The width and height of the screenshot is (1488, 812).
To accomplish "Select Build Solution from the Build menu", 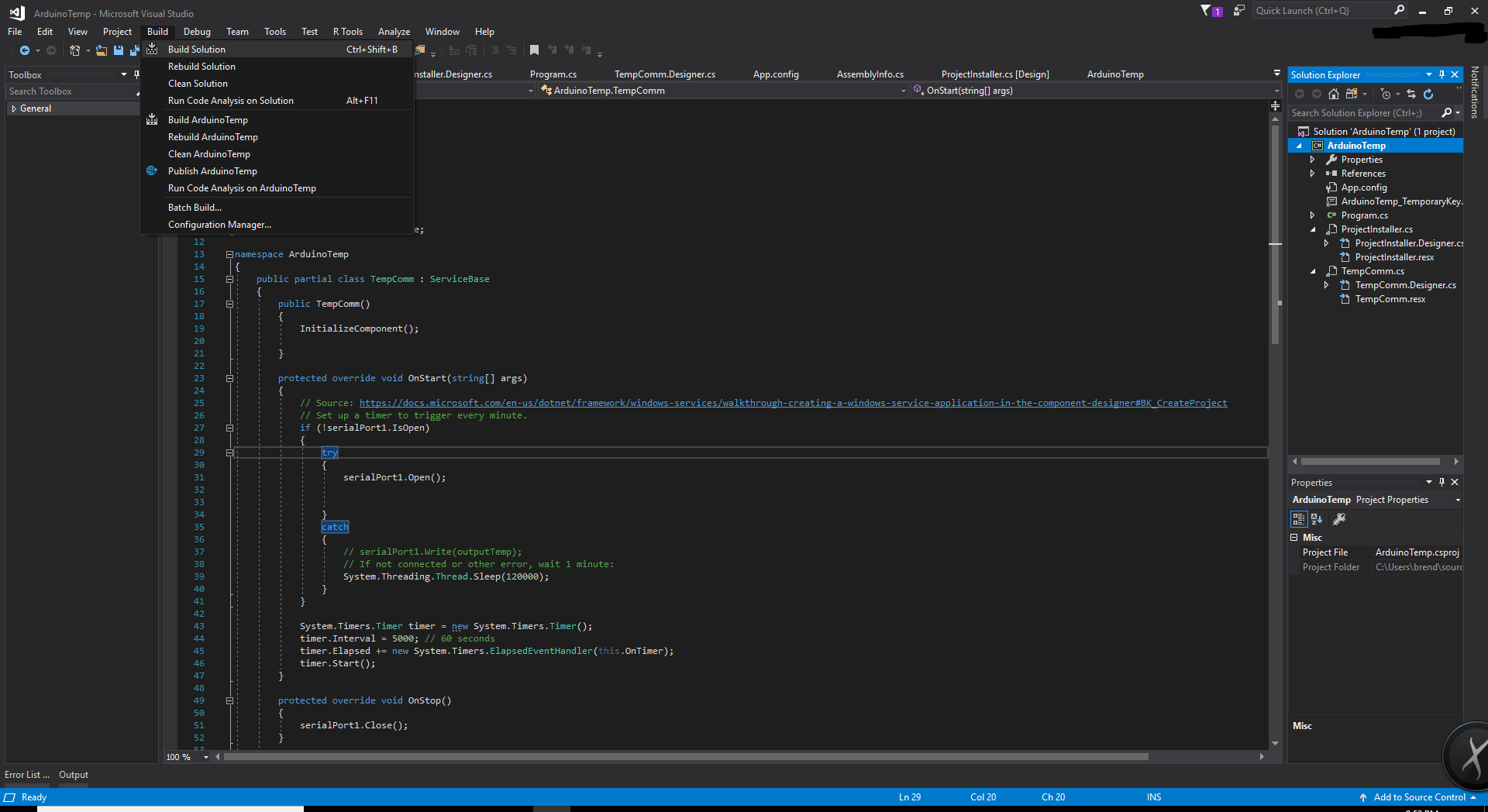I will pos(277,49).
